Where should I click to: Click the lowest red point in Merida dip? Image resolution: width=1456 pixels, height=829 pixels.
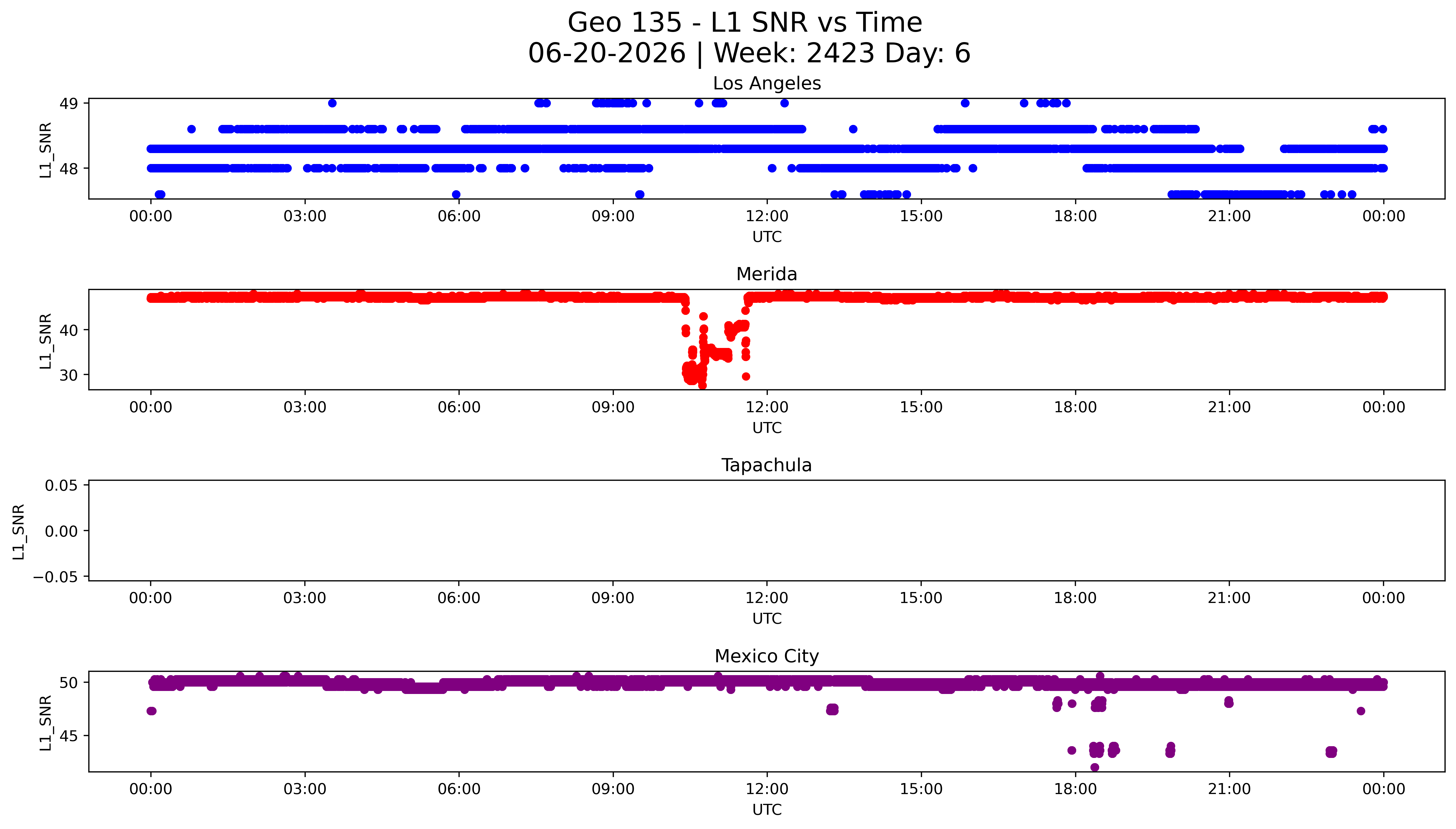point(702,385)
